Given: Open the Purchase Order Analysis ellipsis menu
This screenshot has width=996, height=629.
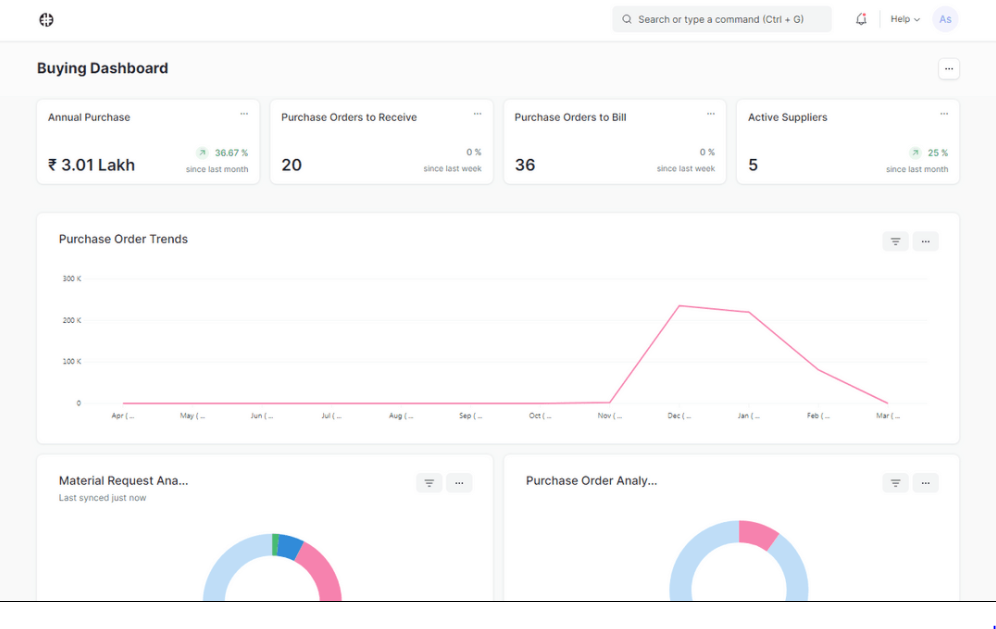Looking at the screenshot, I should point(925,483).
